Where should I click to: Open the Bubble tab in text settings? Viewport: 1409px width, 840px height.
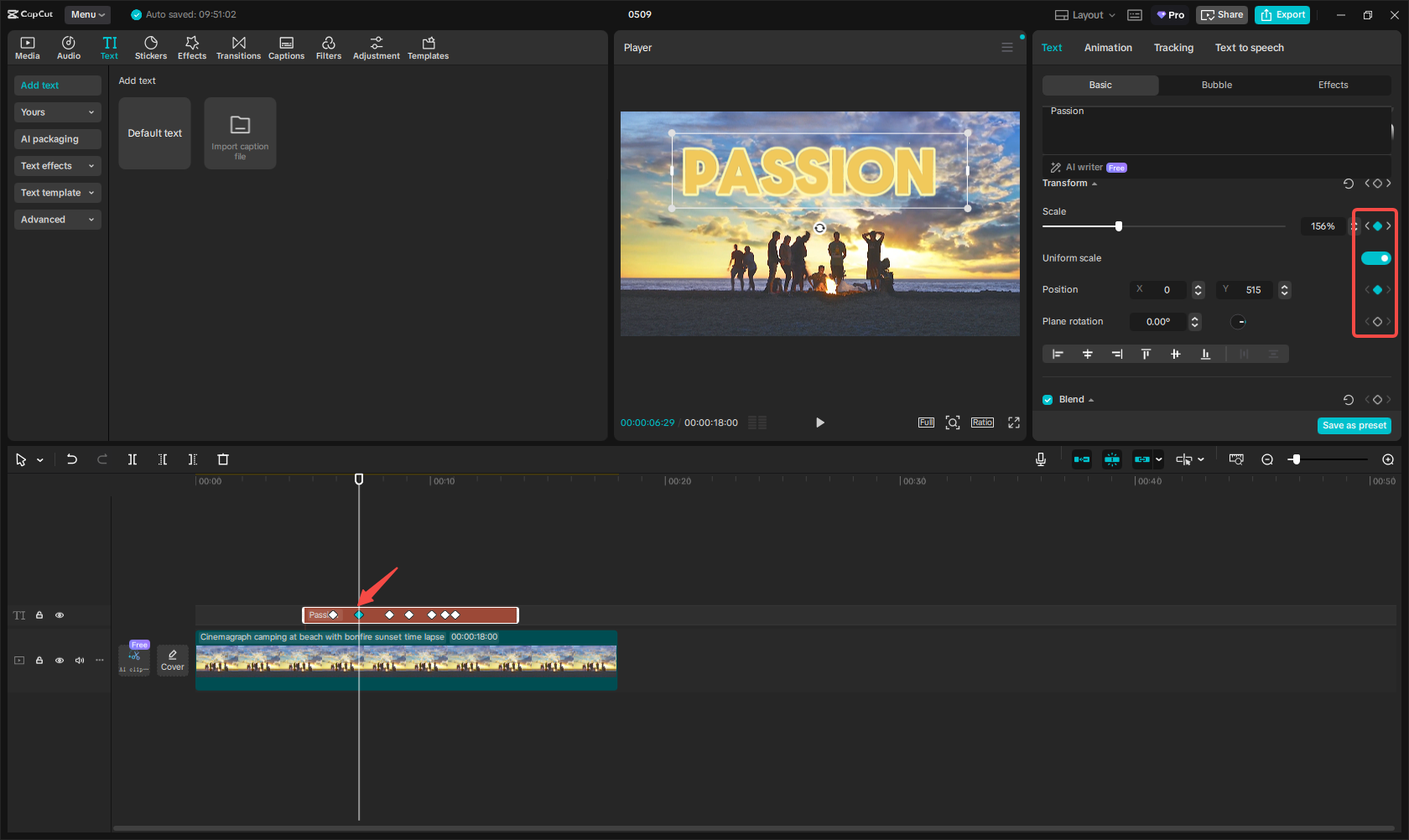coord(1216,85)
